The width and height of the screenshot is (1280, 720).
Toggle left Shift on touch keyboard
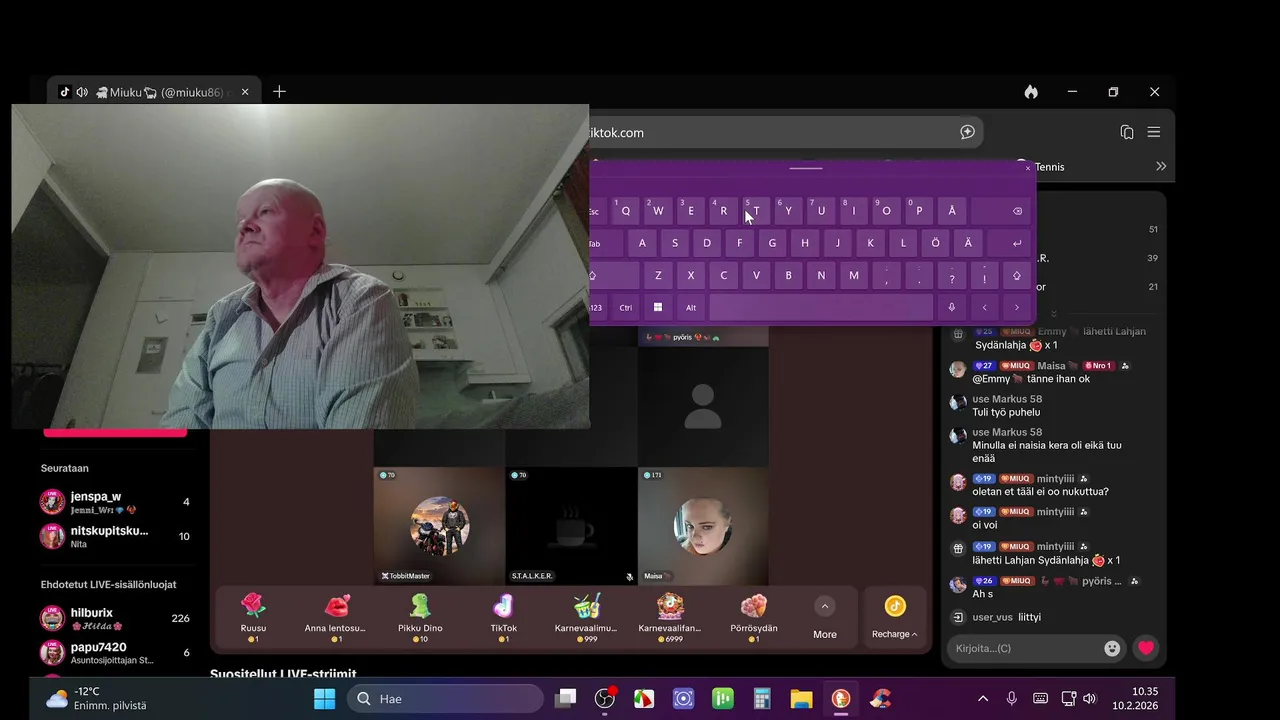point(614,275)
